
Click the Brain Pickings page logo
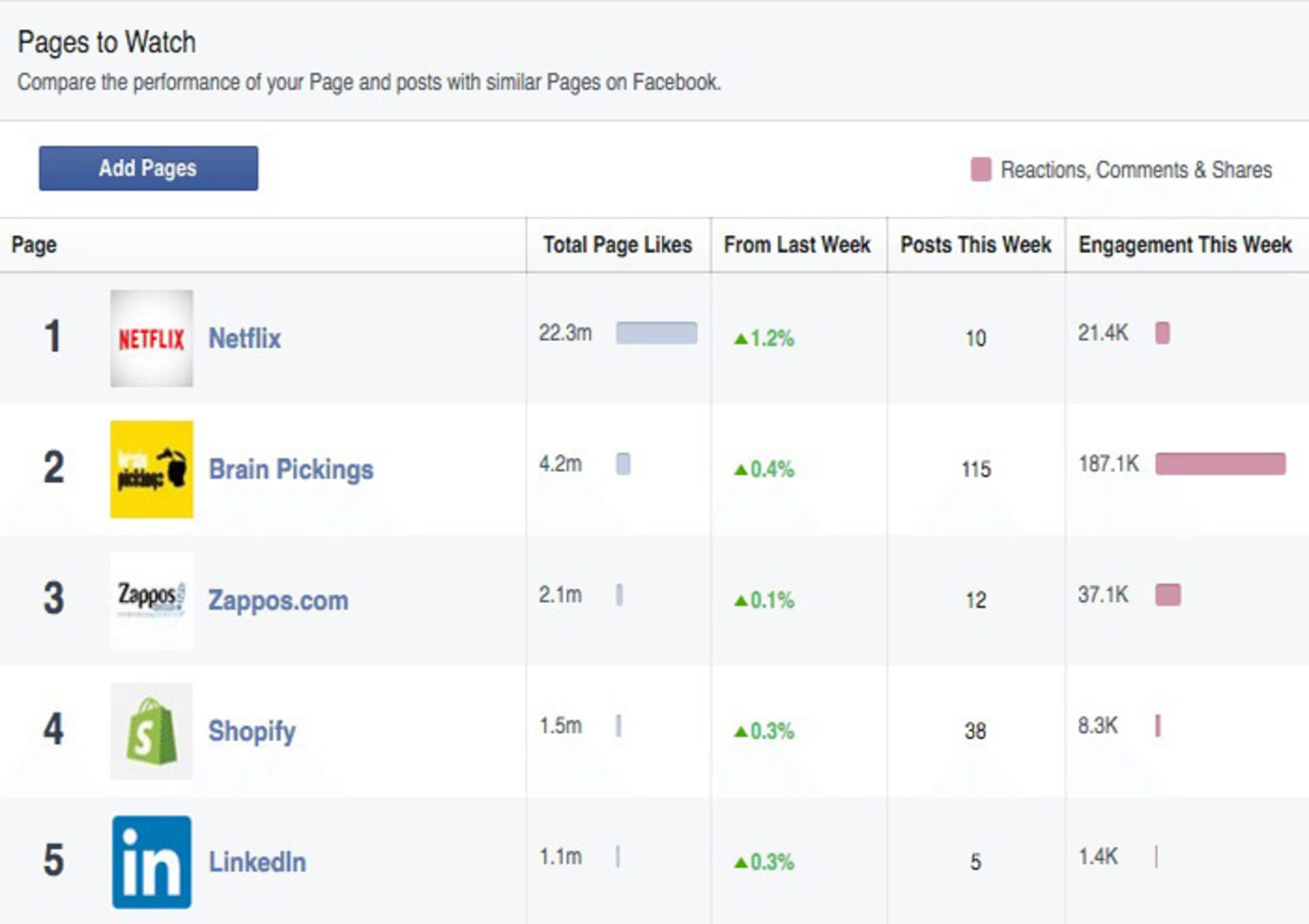click(151, 468)
